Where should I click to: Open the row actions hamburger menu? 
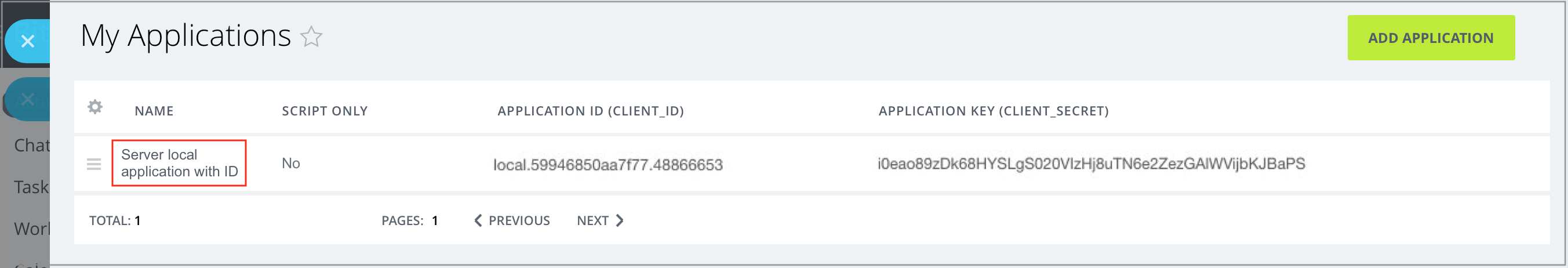point(94,164)
